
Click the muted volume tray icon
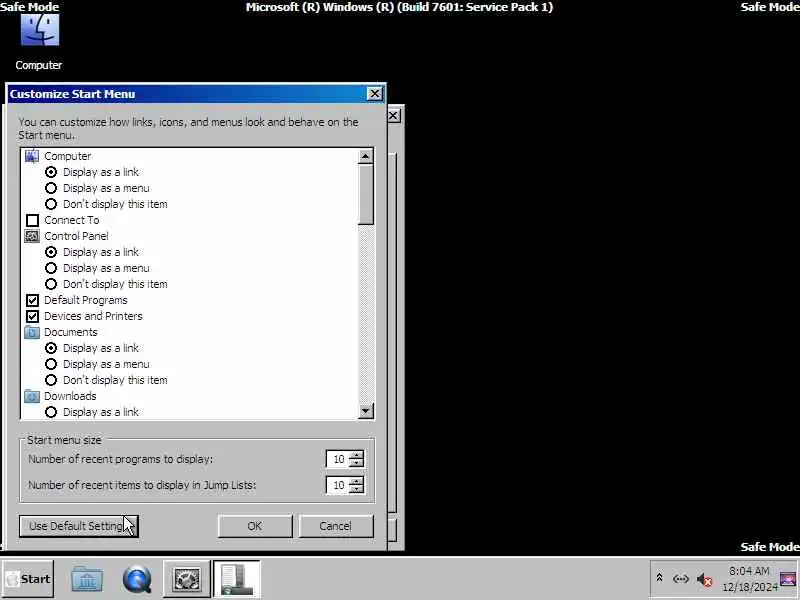tap(704, 580)
